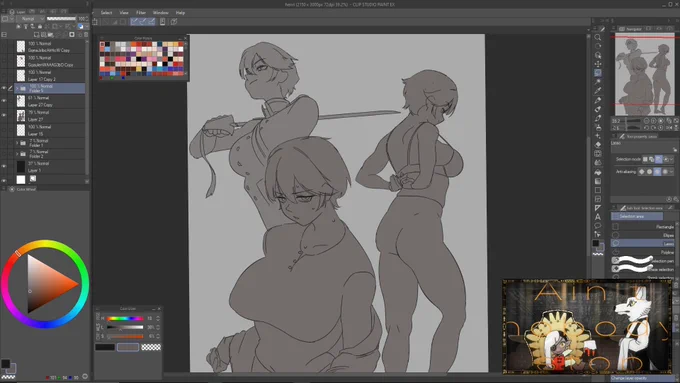Click the transparent color swatch in Color Slider

151,347
